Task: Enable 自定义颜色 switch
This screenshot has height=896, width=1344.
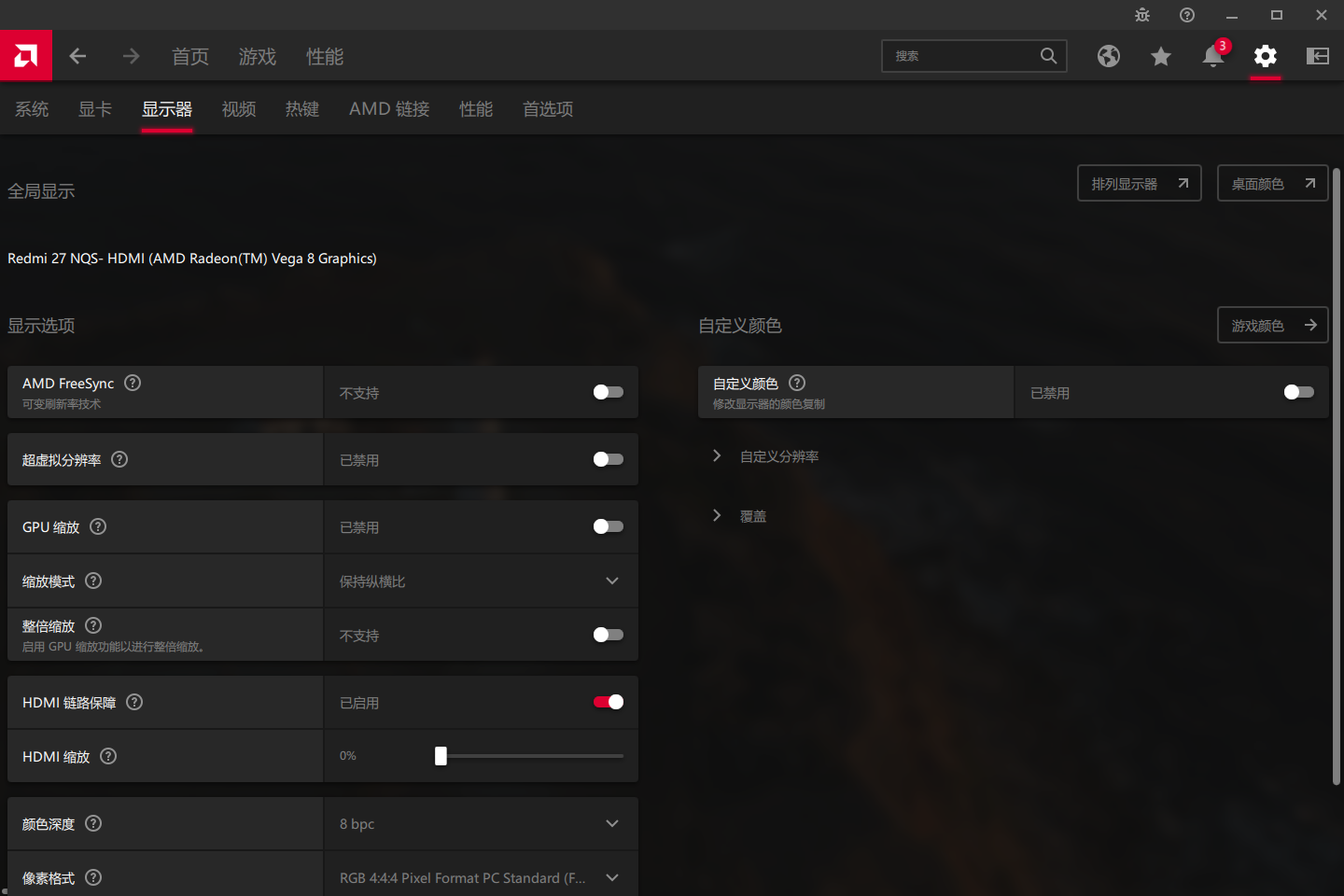Action: [x=1299, y=392]
